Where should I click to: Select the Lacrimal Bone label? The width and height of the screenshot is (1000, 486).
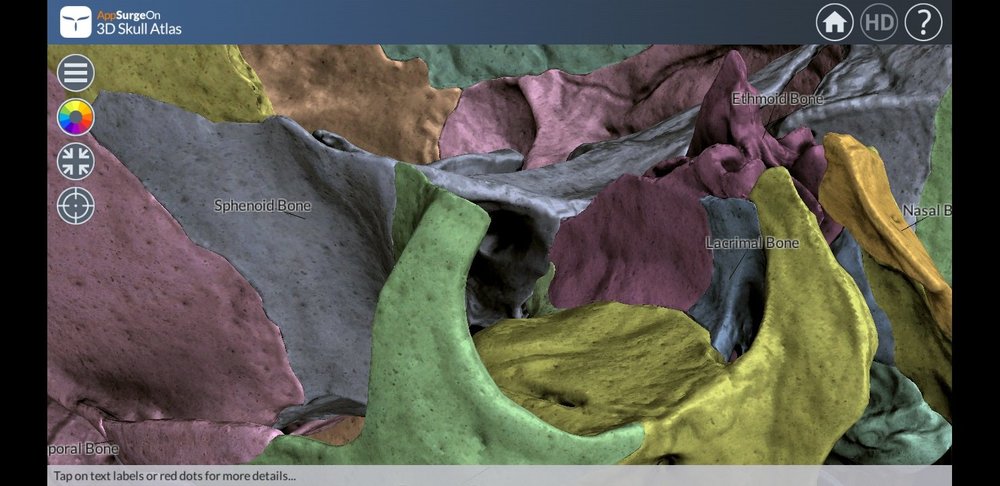(x=752, y=243)
